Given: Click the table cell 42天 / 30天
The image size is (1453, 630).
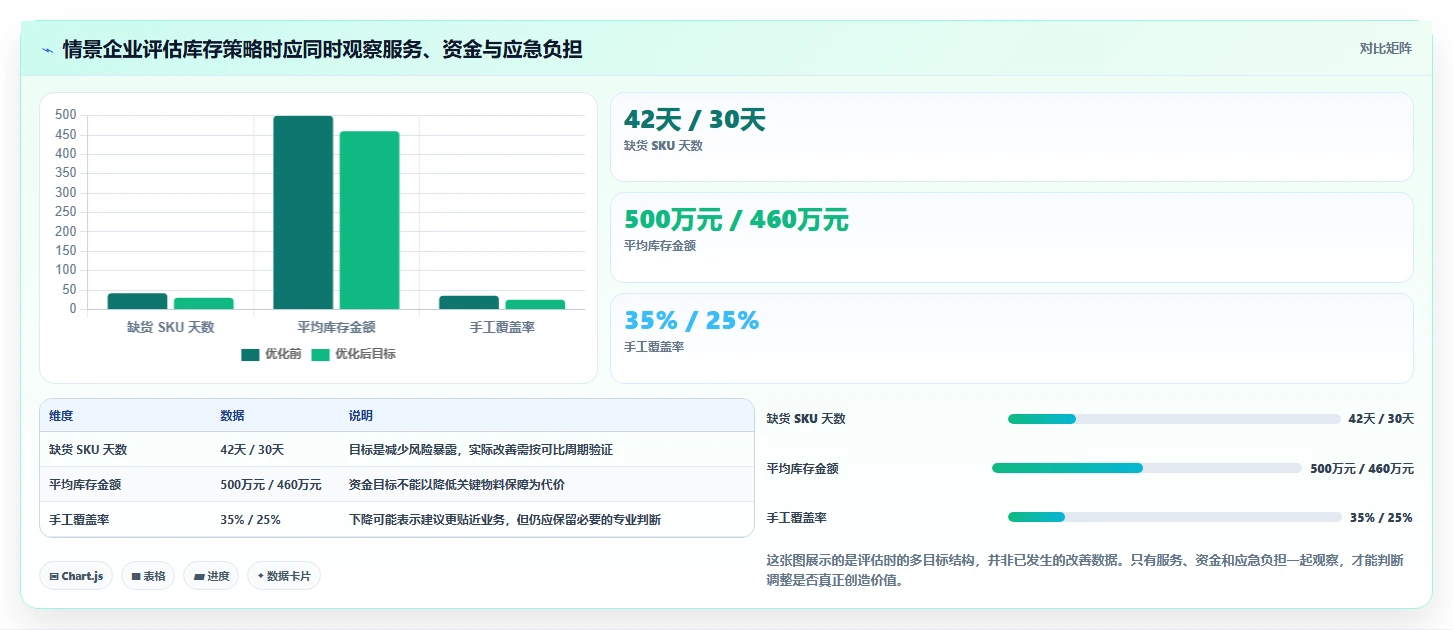Looking at the screenshot, I should (x=252, y=450).
